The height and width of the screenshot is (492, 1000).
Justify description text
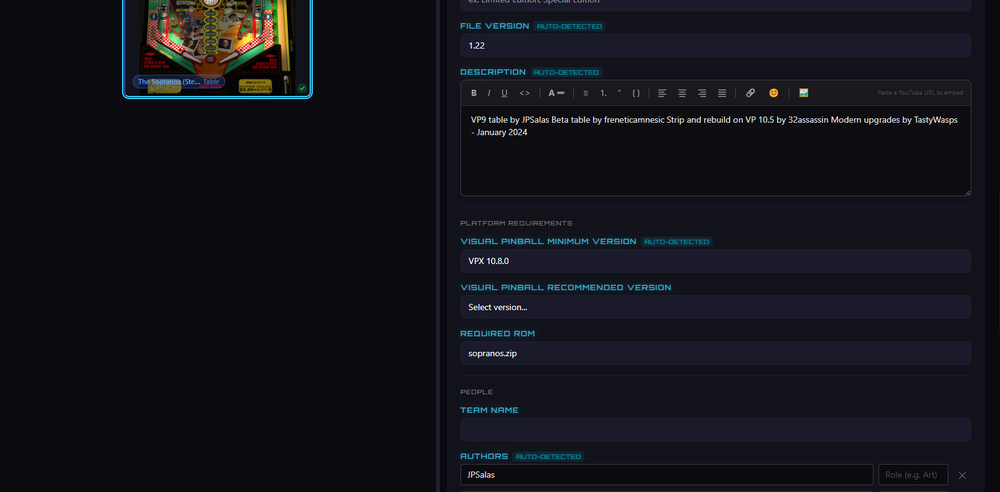click(x=722, y=93)
